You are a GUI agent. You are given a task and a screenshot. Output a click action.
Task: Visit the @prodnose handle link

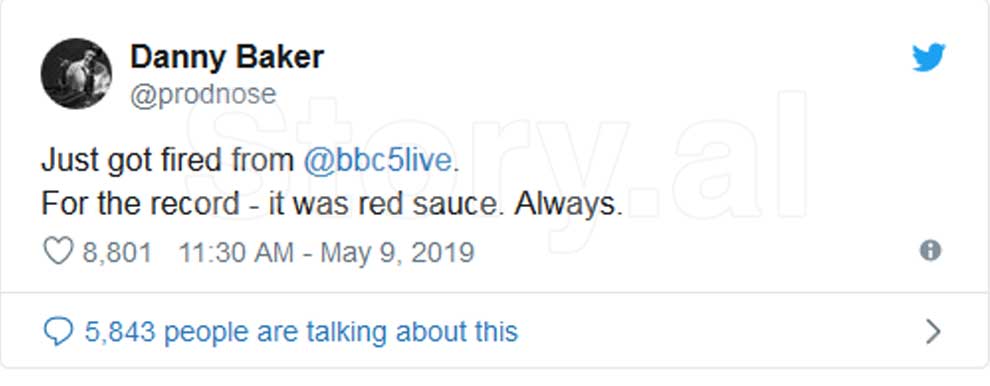[x=203, y=94]
